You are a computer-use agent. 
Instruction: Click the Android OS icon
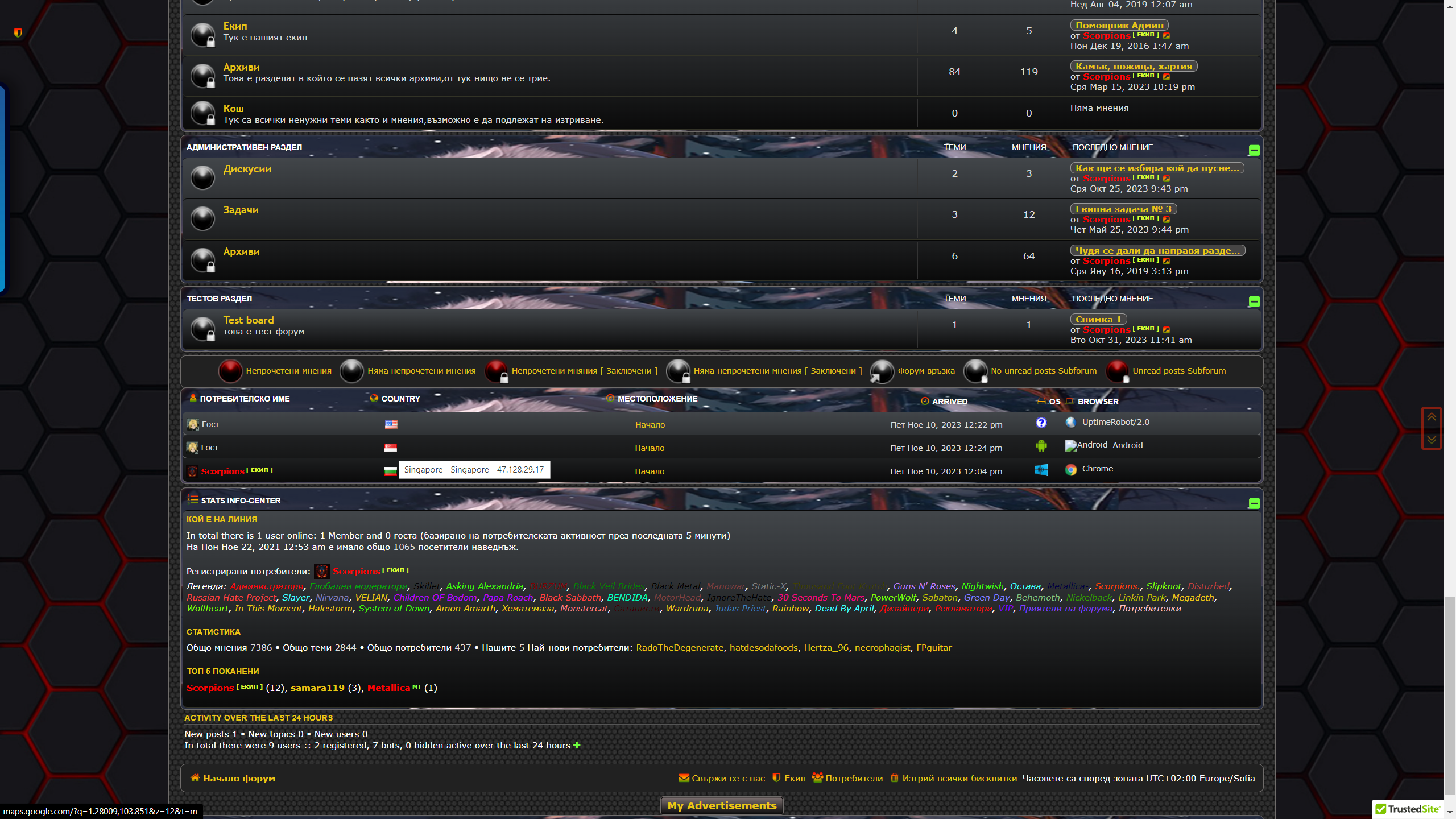click(1041, 446)
